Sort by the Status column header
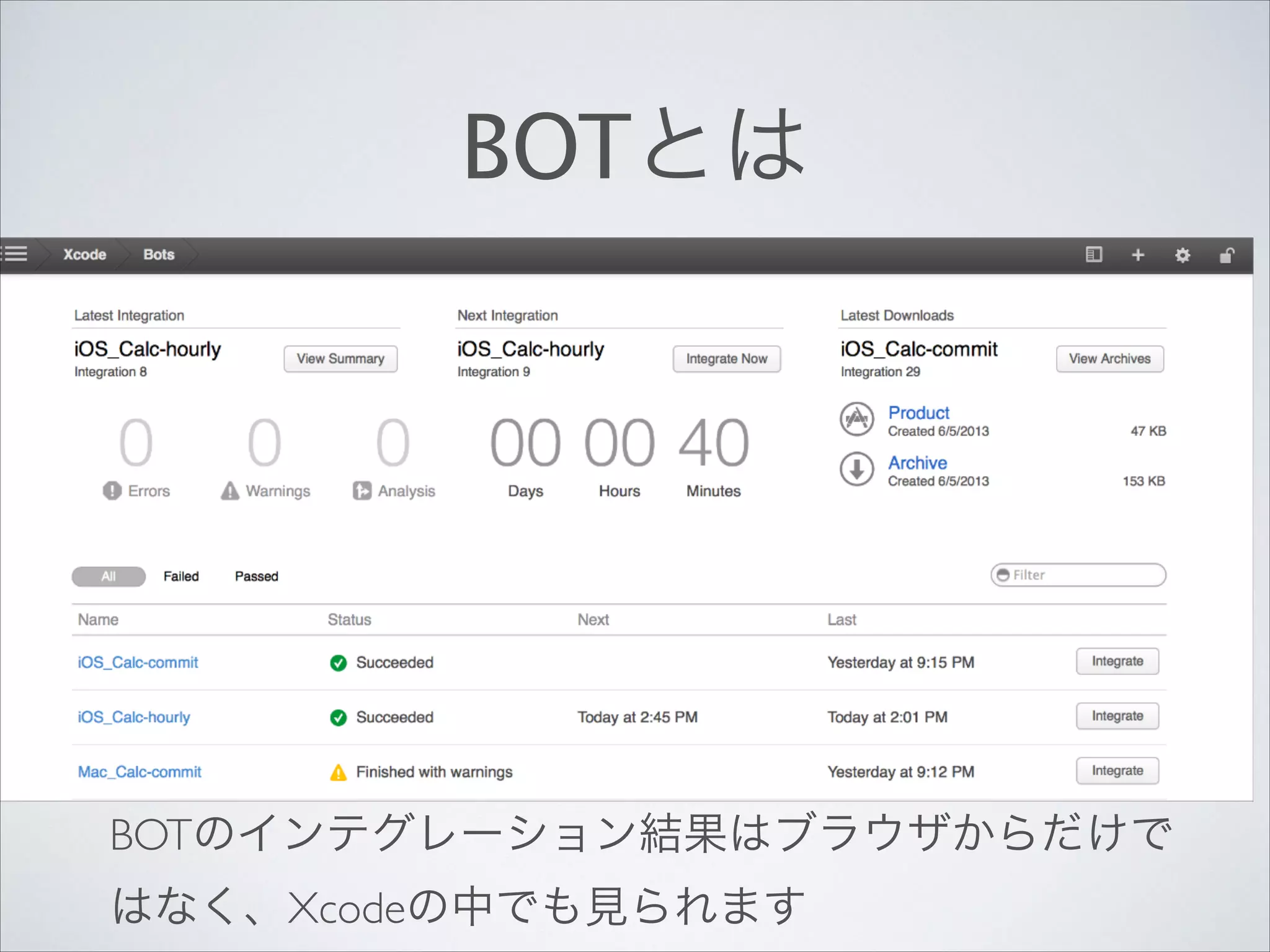This screenshot has height=952, width=1270. (x=349, y=620)
